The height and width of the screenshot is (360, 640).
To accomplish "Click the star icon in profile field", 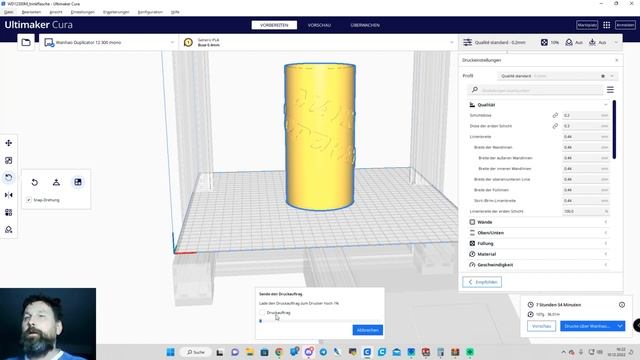I will click(603, 76).
